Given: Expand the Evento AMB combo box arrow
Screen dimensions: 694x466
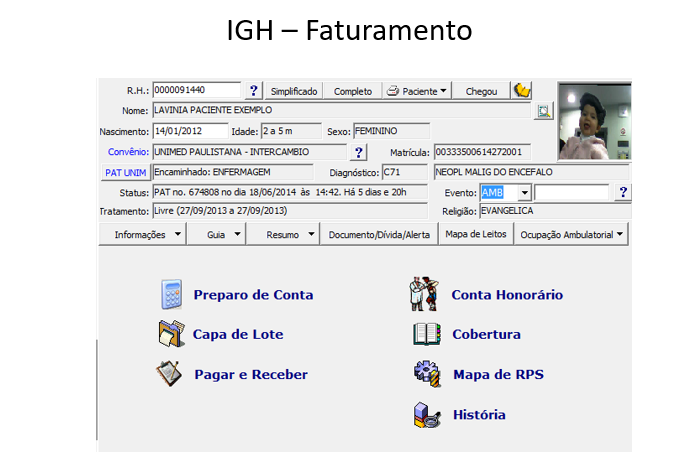Looking at the screenshot, I should (x=524, y=193).
